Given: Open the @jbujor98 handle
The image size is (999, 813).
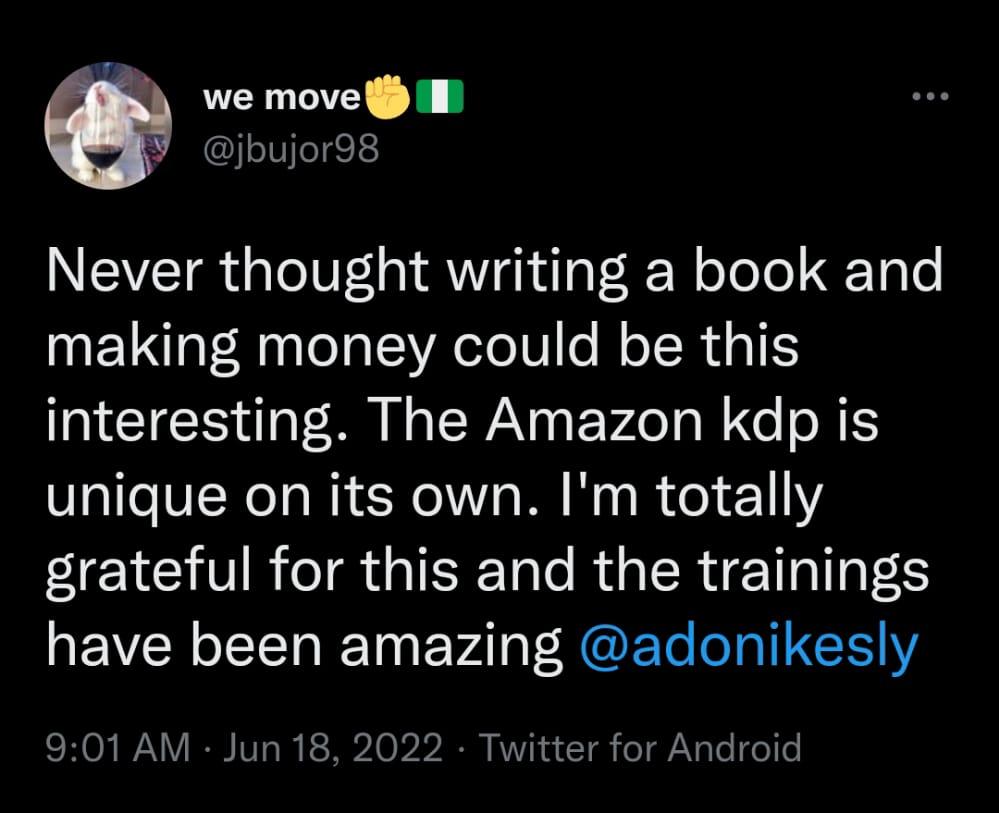Looking at the screenshot, I should (x=290, y=154).
